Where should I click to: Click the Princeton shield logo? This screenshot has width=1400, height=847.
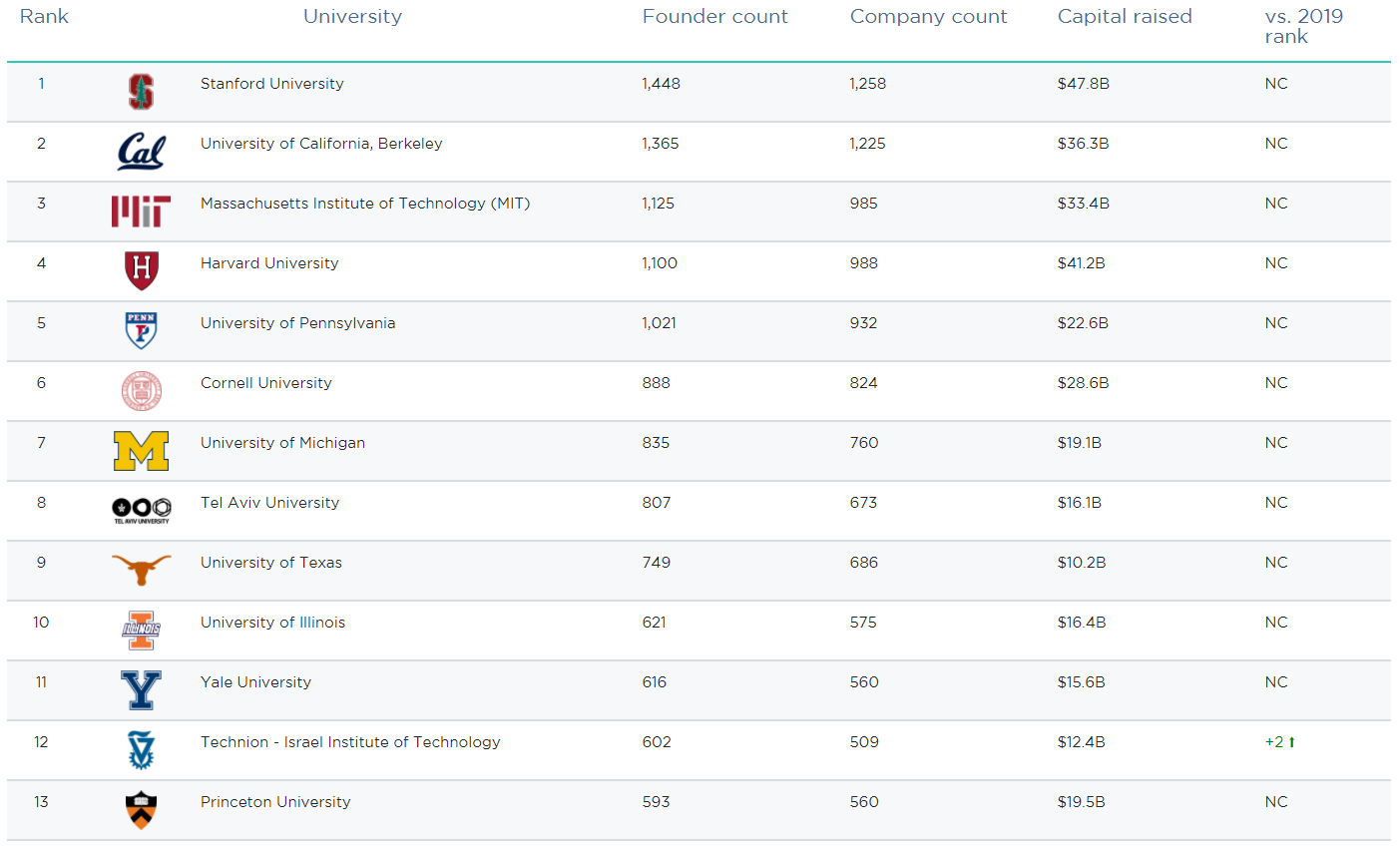pos(141,810)
